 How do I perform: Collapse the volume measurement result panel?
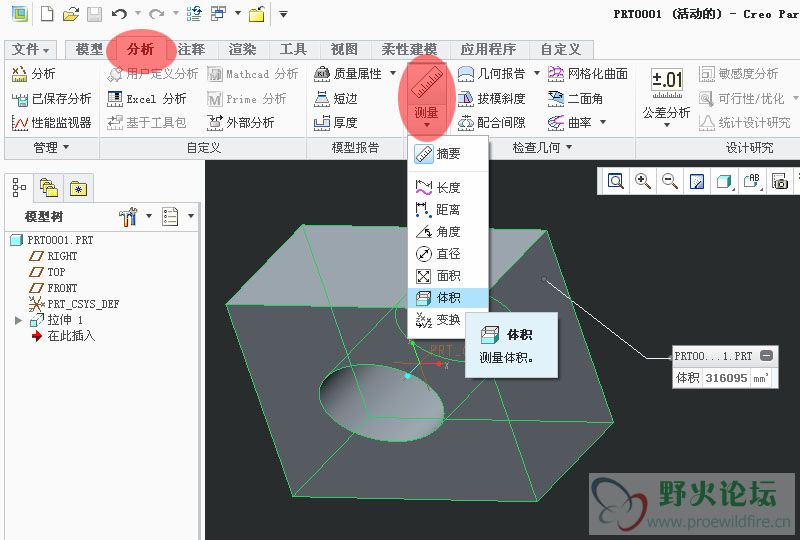pyautogui.click(x=766, y=355)
